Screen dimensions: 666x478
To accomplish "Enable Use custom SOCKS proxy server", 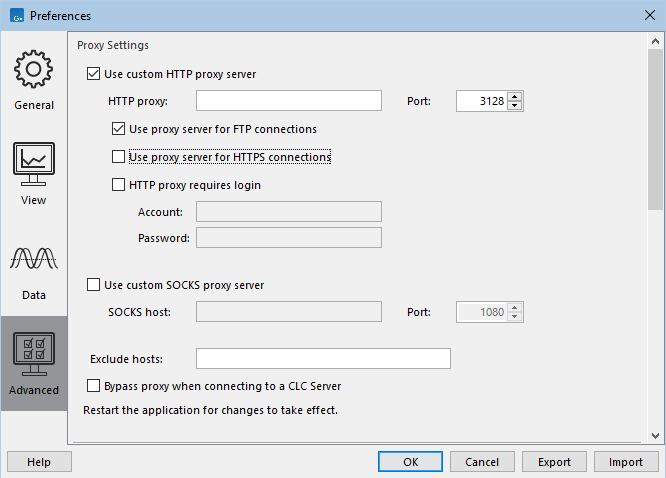I will click(x=95, y=285).
